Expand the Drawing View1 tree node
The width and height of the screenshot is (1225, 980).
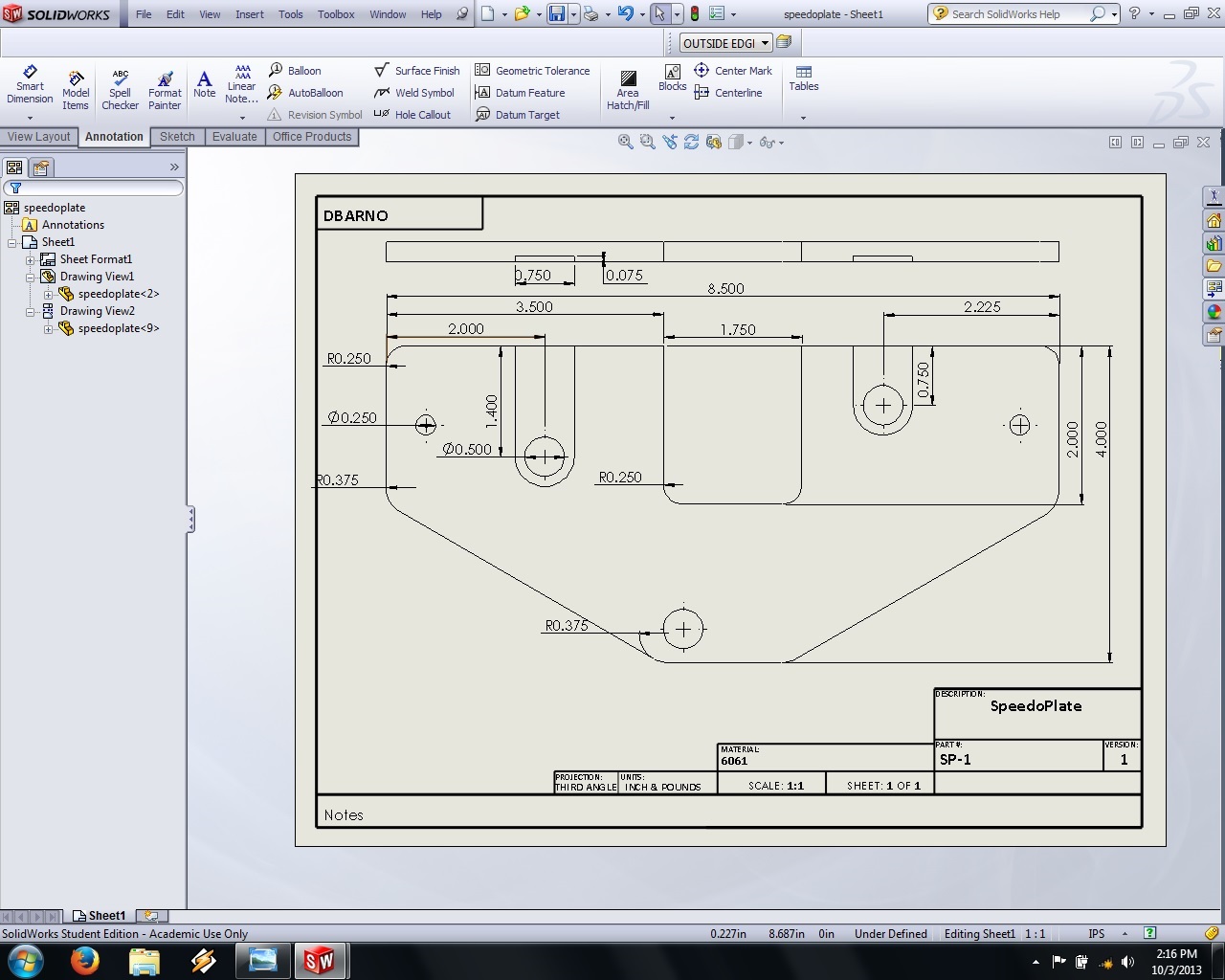[x=31, y=278]
